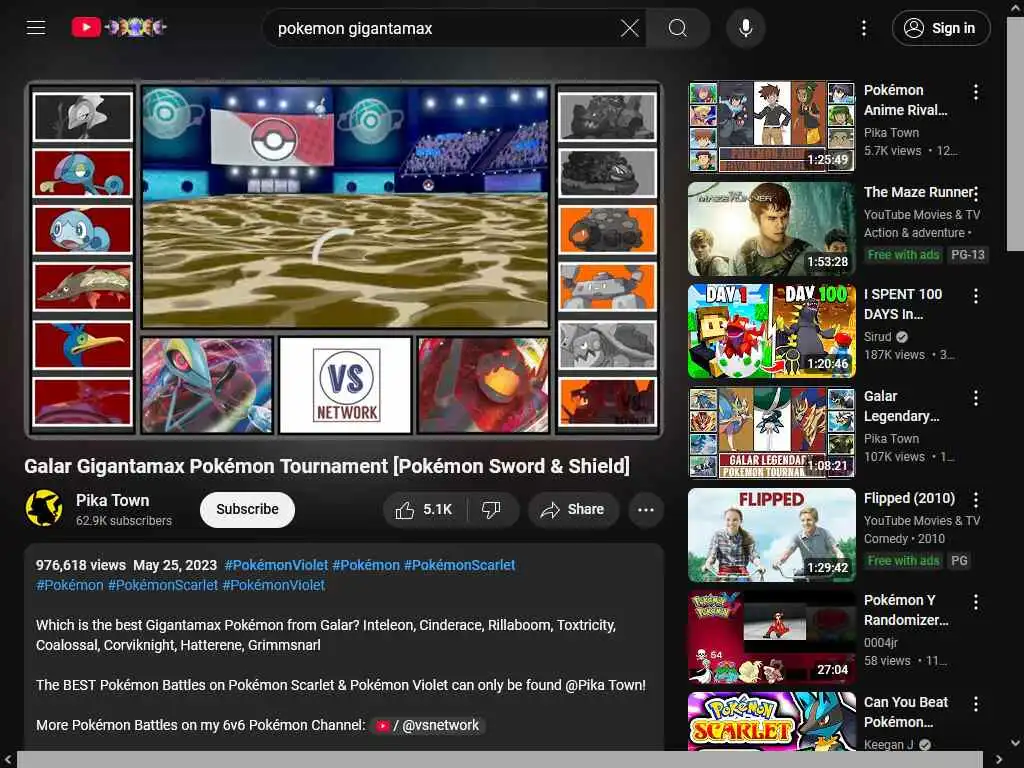Go to YouTube home via logo

coord(118,27)
